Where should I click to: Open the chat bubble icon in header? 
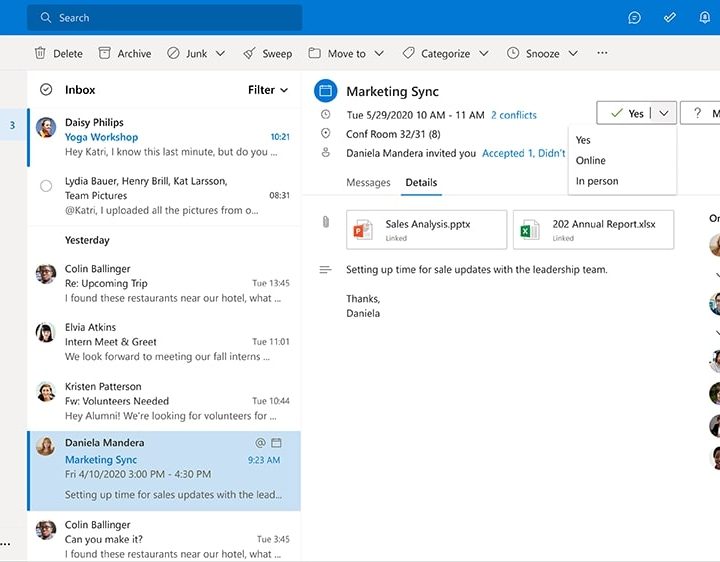tap(634, 17)
